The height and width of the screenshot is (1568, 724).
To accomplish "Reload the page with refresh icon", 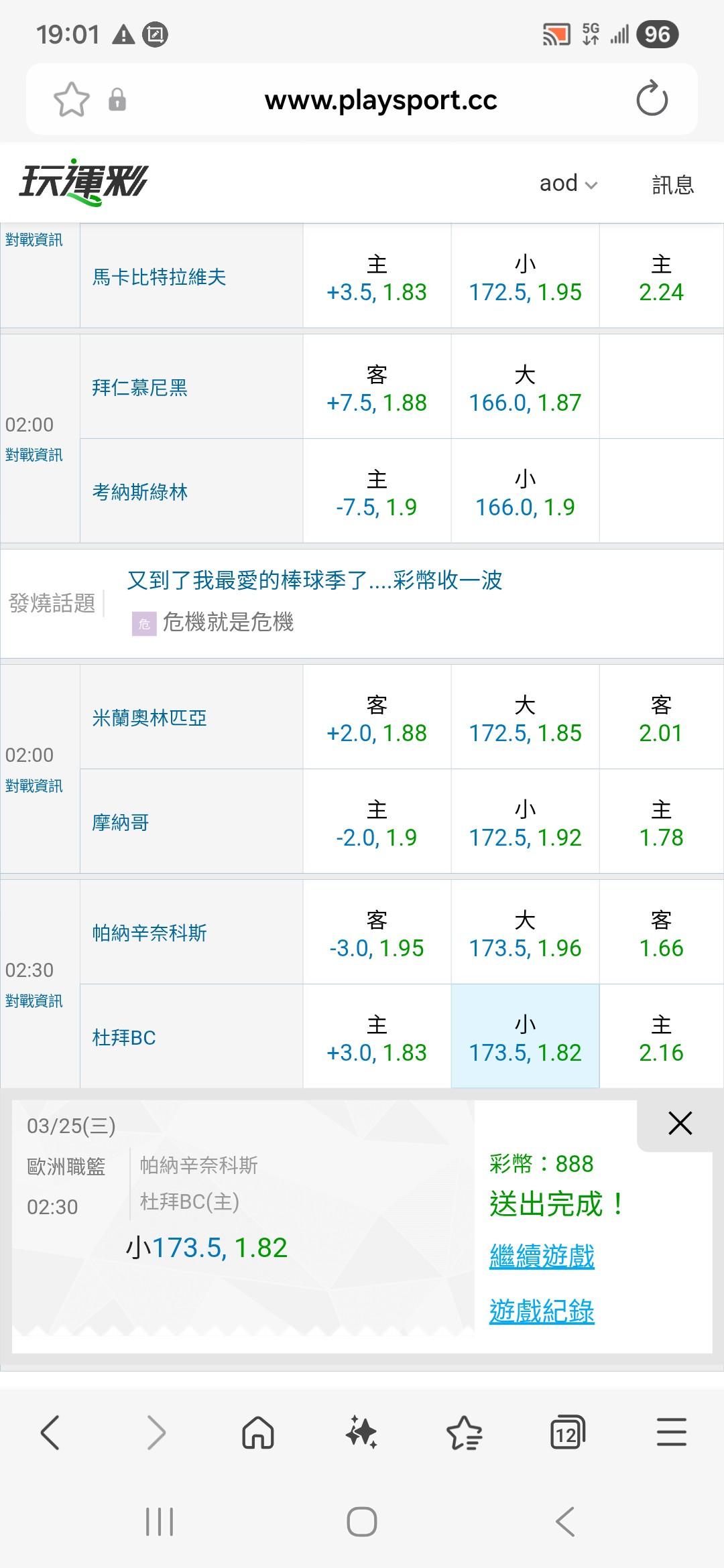I will (652, 99).
